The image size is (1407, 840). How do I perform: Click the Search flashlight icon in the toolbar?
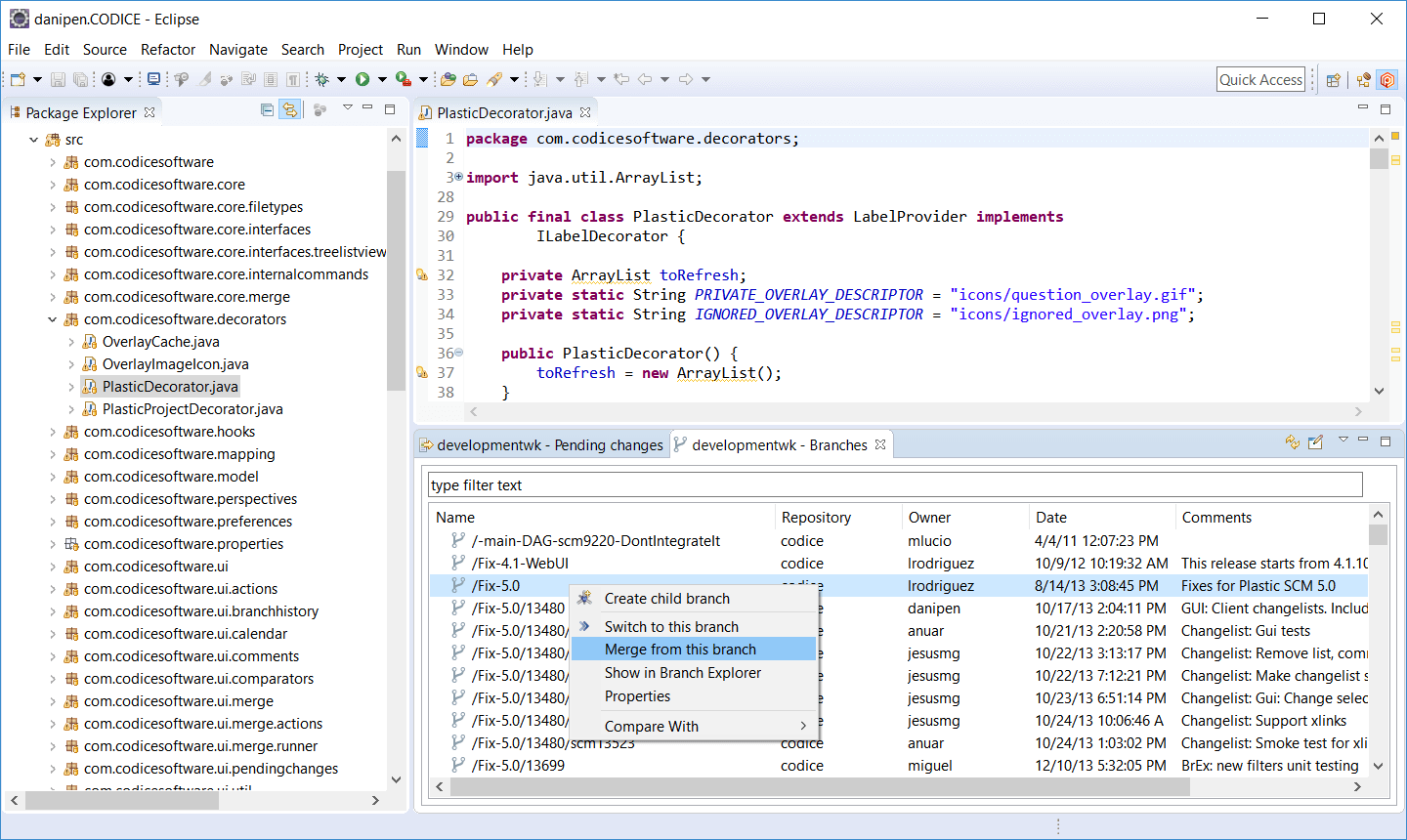[x=494, y=79]
